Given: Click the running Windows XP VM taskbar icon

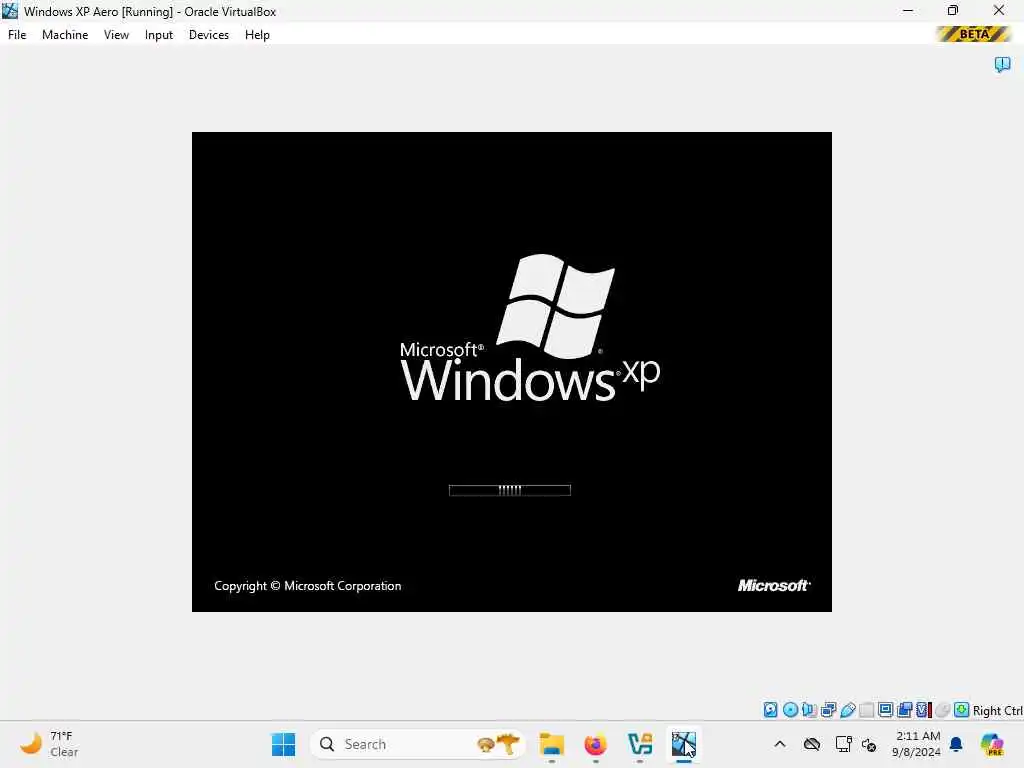Looking at the screenshot, I should pyautogui.click(x=684, y=744).
